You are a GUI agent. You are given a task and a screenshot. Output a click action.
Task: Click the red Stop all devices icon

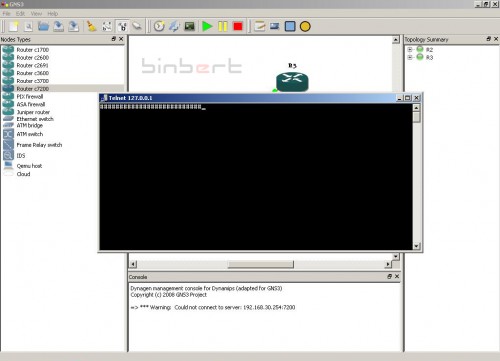coord(238,26)
